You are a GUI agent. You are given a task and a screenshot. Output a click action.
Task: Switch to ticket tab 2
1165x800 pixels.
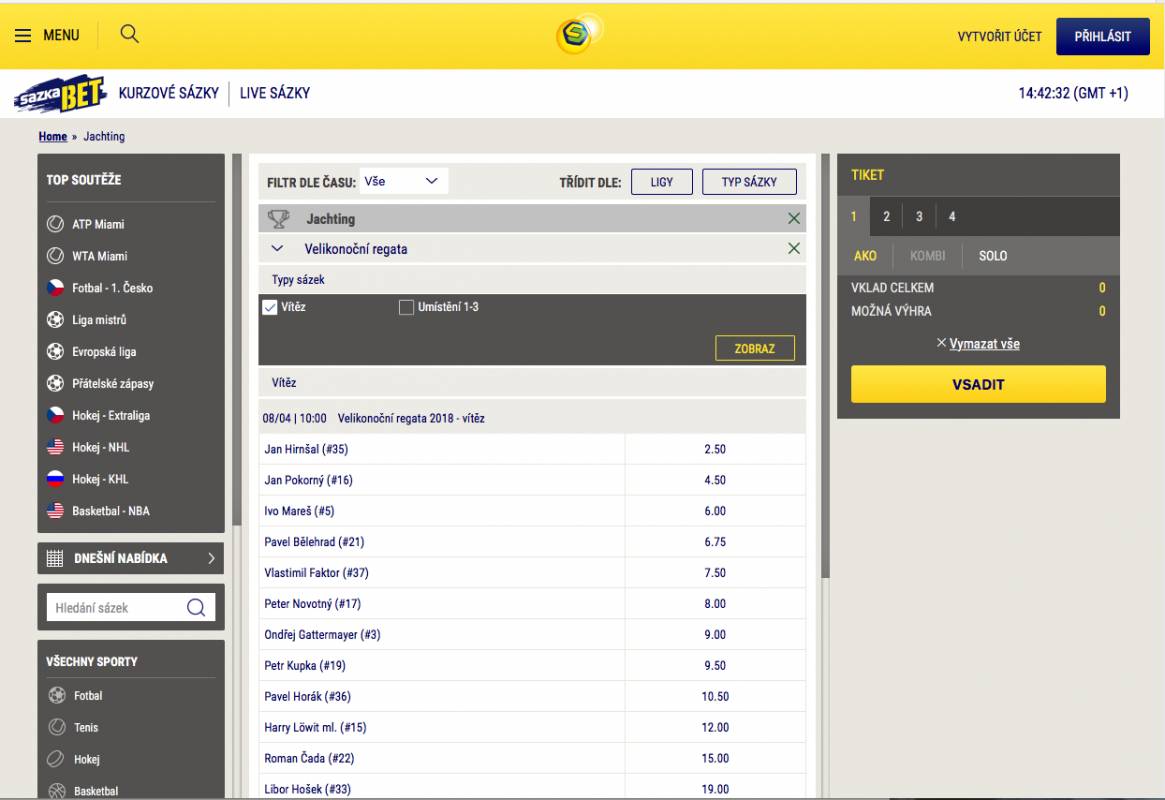click(886, 216)
